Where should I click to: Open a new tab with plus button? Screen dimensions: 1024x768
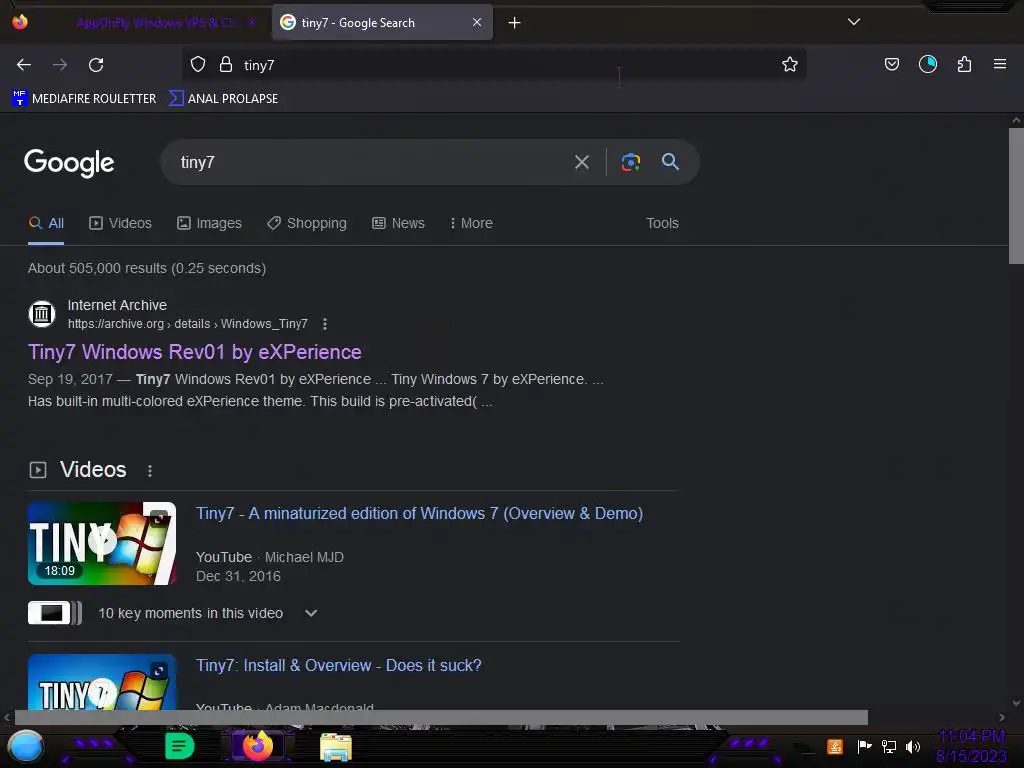point(515,23)
